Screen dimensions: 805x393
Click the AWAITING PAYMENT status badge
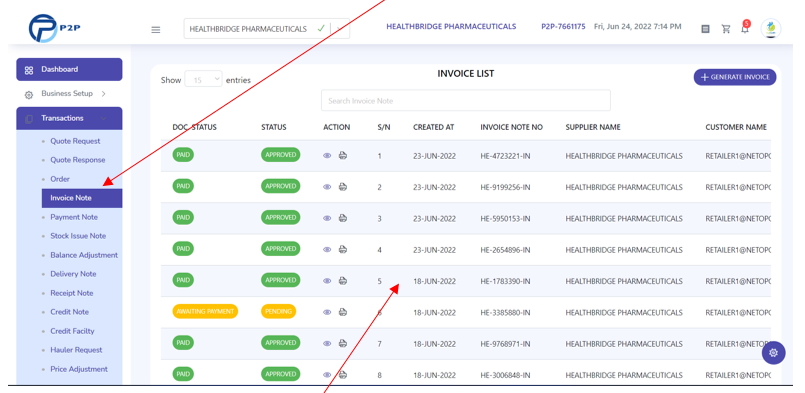[x=205, y=311]
